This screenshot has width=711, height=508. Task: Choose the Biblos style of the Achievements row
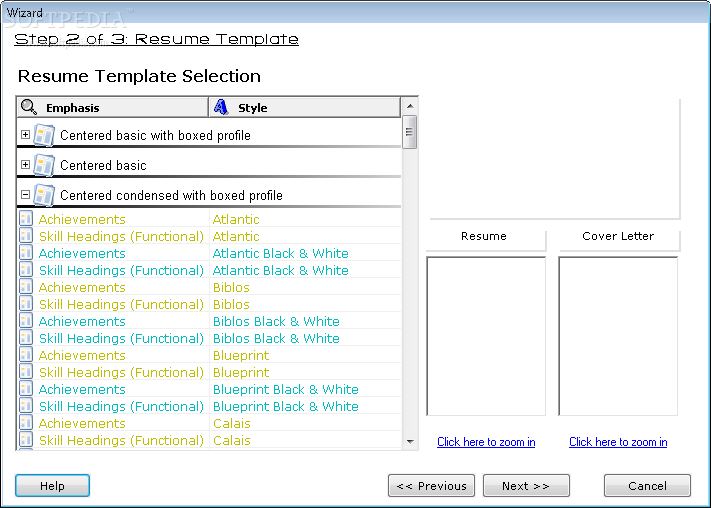[x=231, y=287]
